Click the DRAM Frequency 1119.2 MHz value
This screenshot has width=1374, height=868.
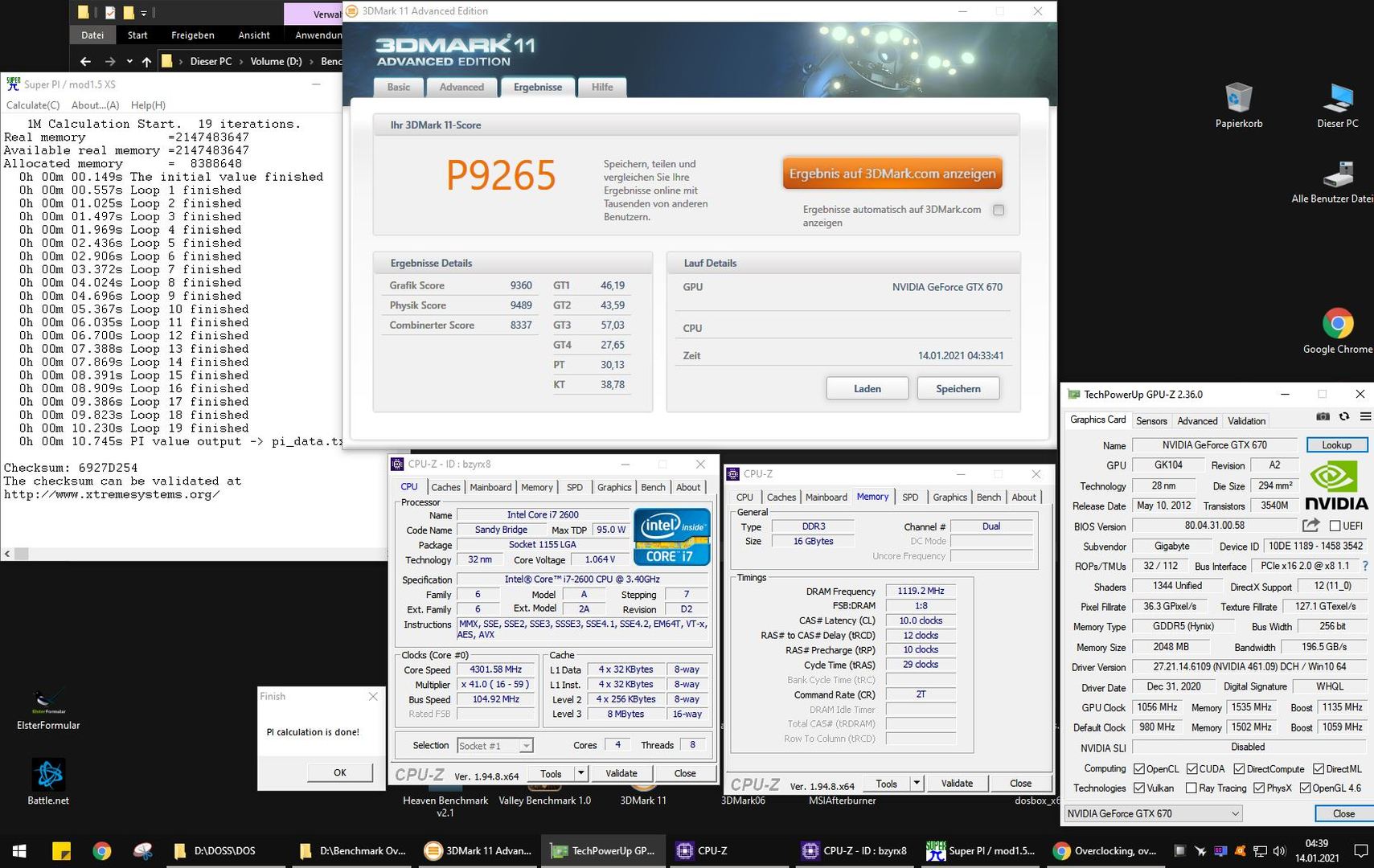[x=921, y=591]
